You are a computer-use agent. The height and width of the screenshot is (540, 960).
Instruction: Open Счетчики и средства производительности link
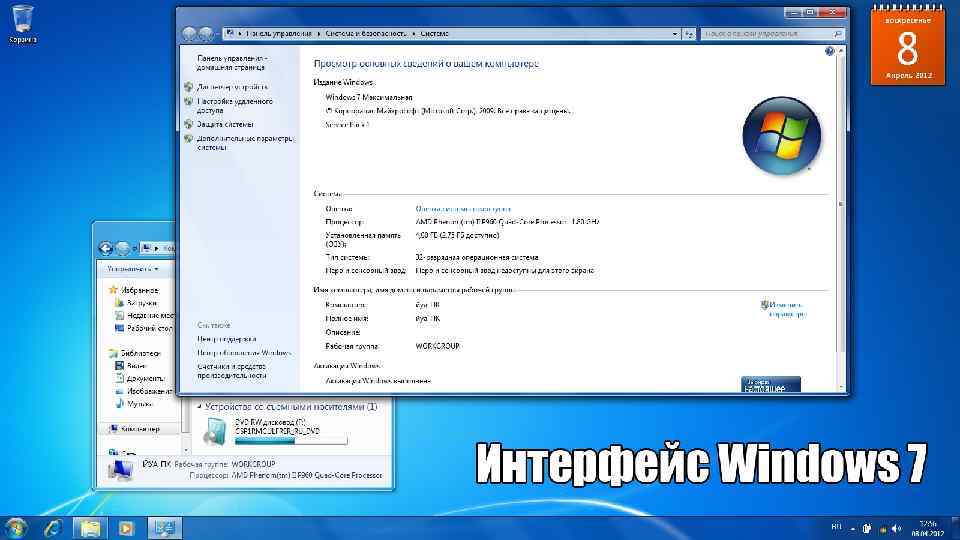pyautogui.click(x=231, y=371)
